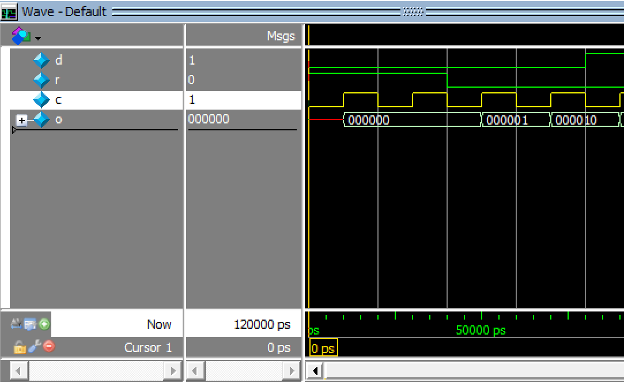The width and height of the screenshot is (624, 384).
Task: Click the Wave window icon in title bar
Action: [x=9, y=12]
